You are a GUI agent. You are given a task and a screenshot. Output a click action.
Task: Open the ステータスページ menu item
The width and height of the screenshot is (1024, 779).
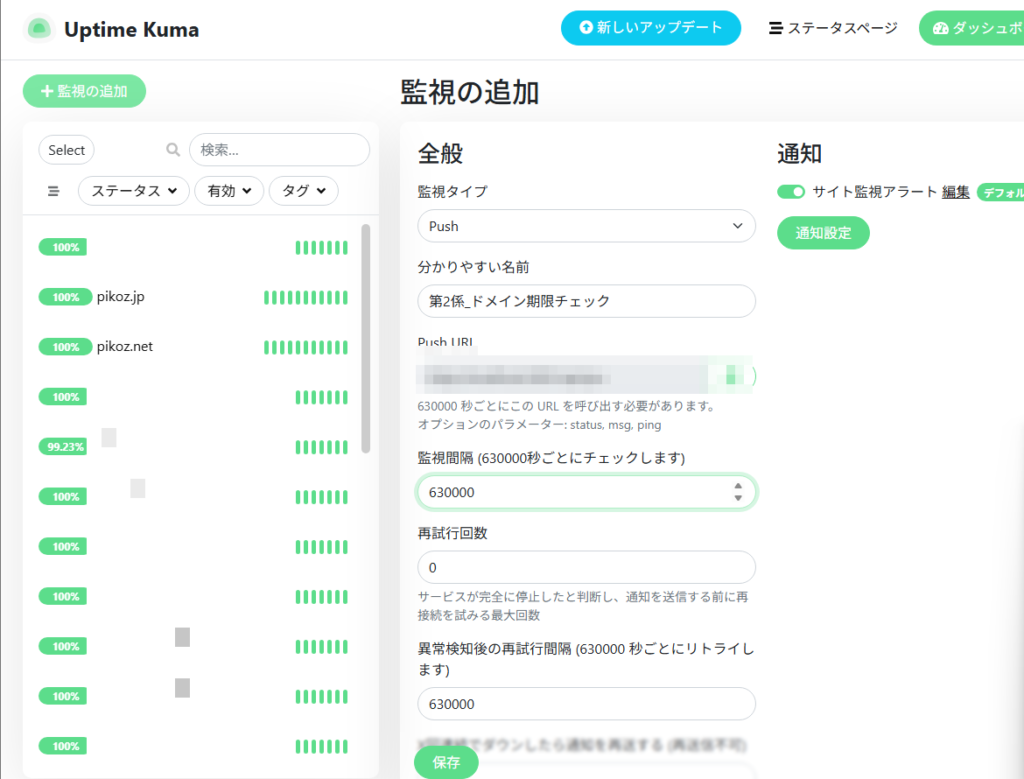coord(833,28)
